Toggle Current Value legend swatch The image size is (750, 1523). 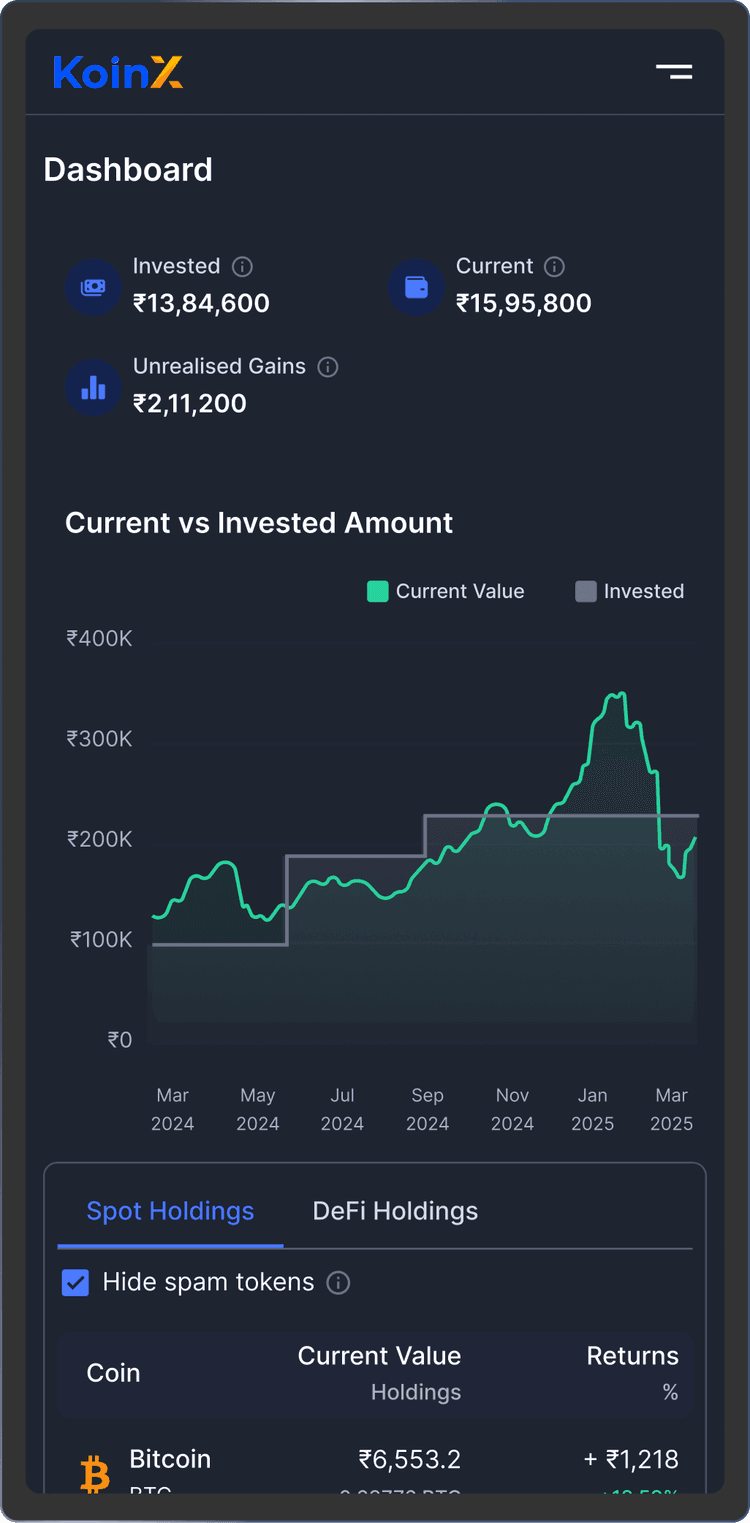(378, 591)
